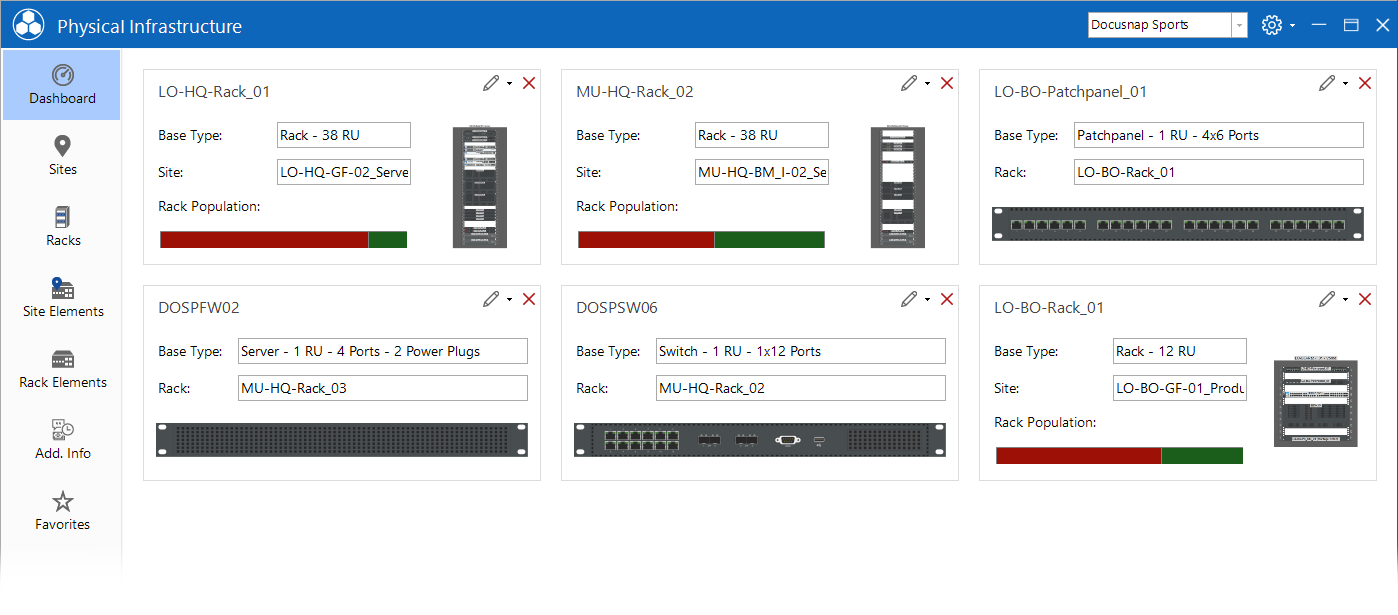Open Add. Info in the sidebar
The image size is (1398, 615).
pyautogui.click(x=62, y=440)
